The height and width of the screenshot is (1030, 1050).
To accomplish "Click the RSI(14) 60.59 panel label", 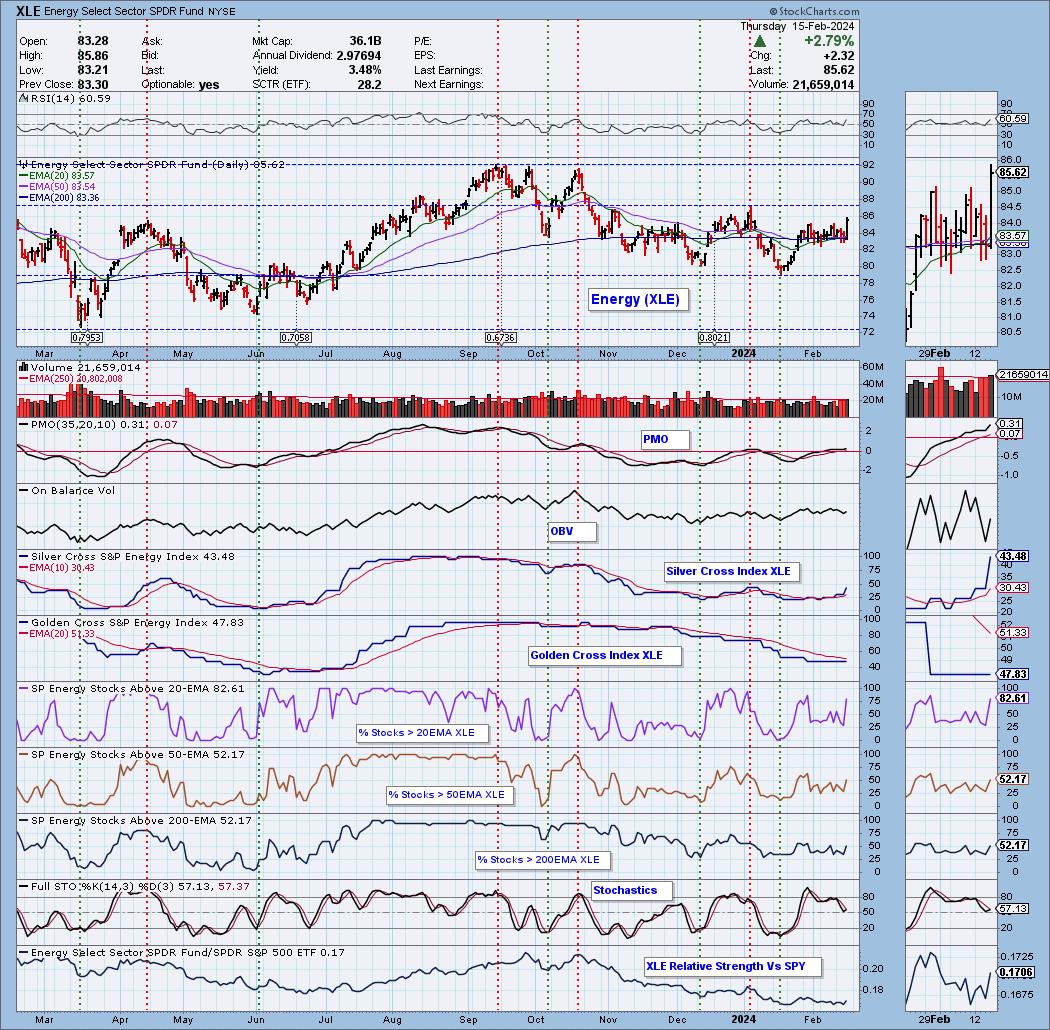I will pos(65,98).
